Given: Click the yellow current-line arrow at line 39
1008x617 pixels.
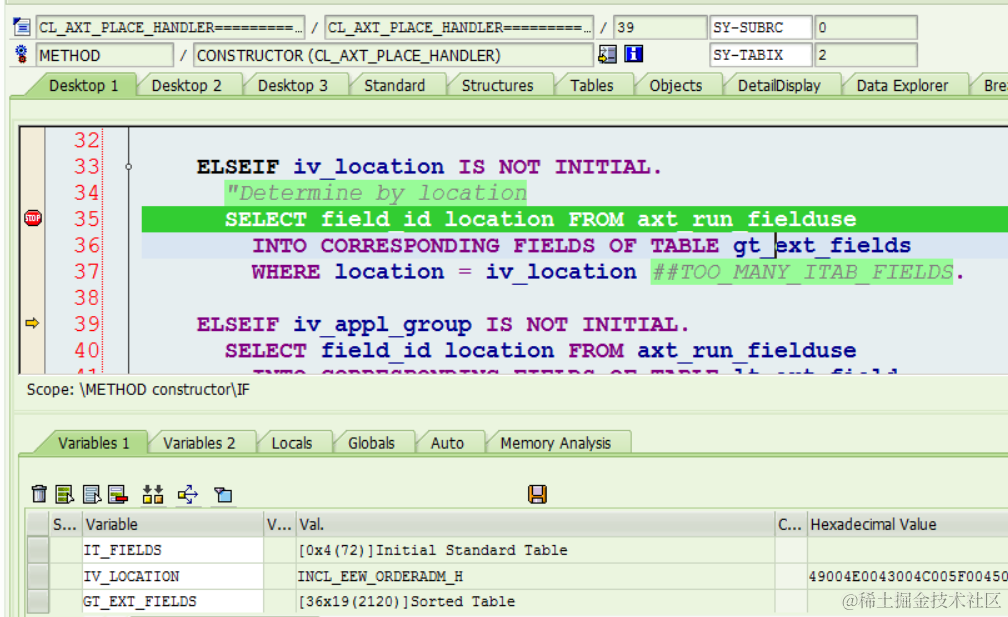Looking at the screenshot, I should [x=32, y=323].
